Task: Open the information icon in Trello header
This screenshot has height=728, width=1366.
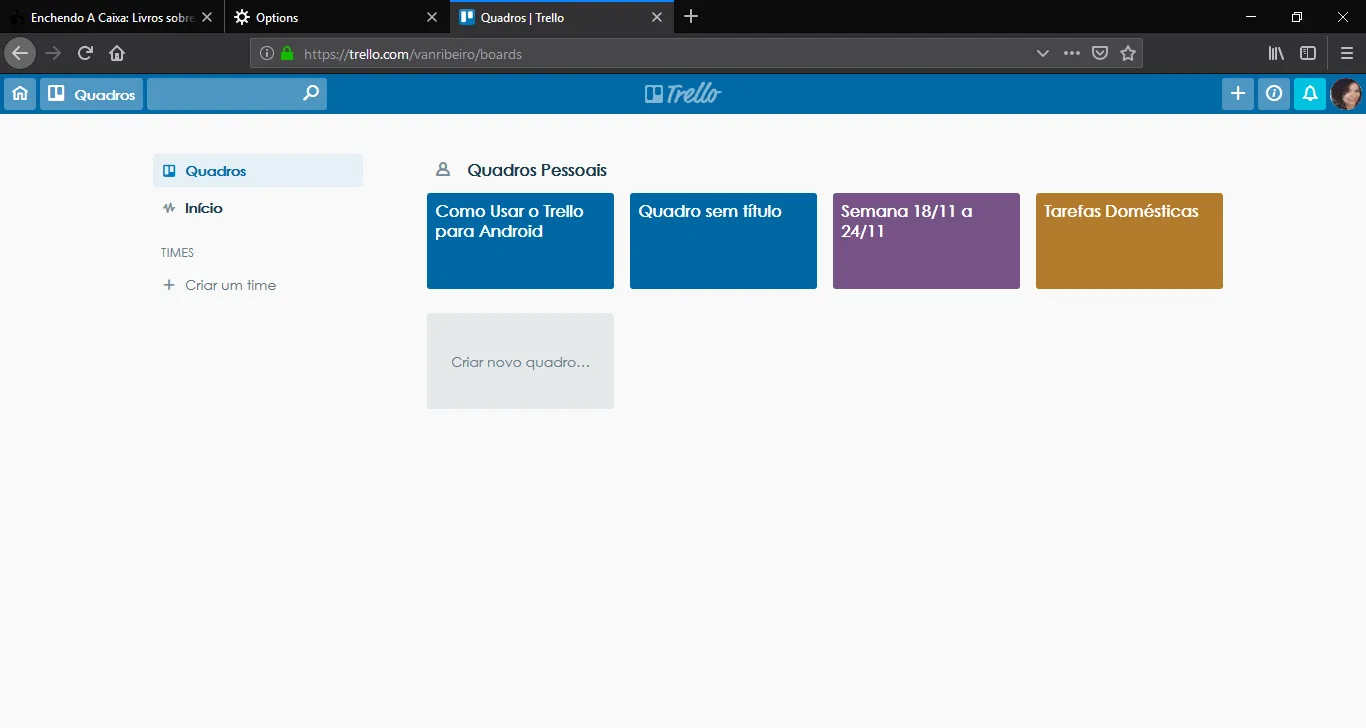Action: pyautogui.click(x=1274, y=94)
